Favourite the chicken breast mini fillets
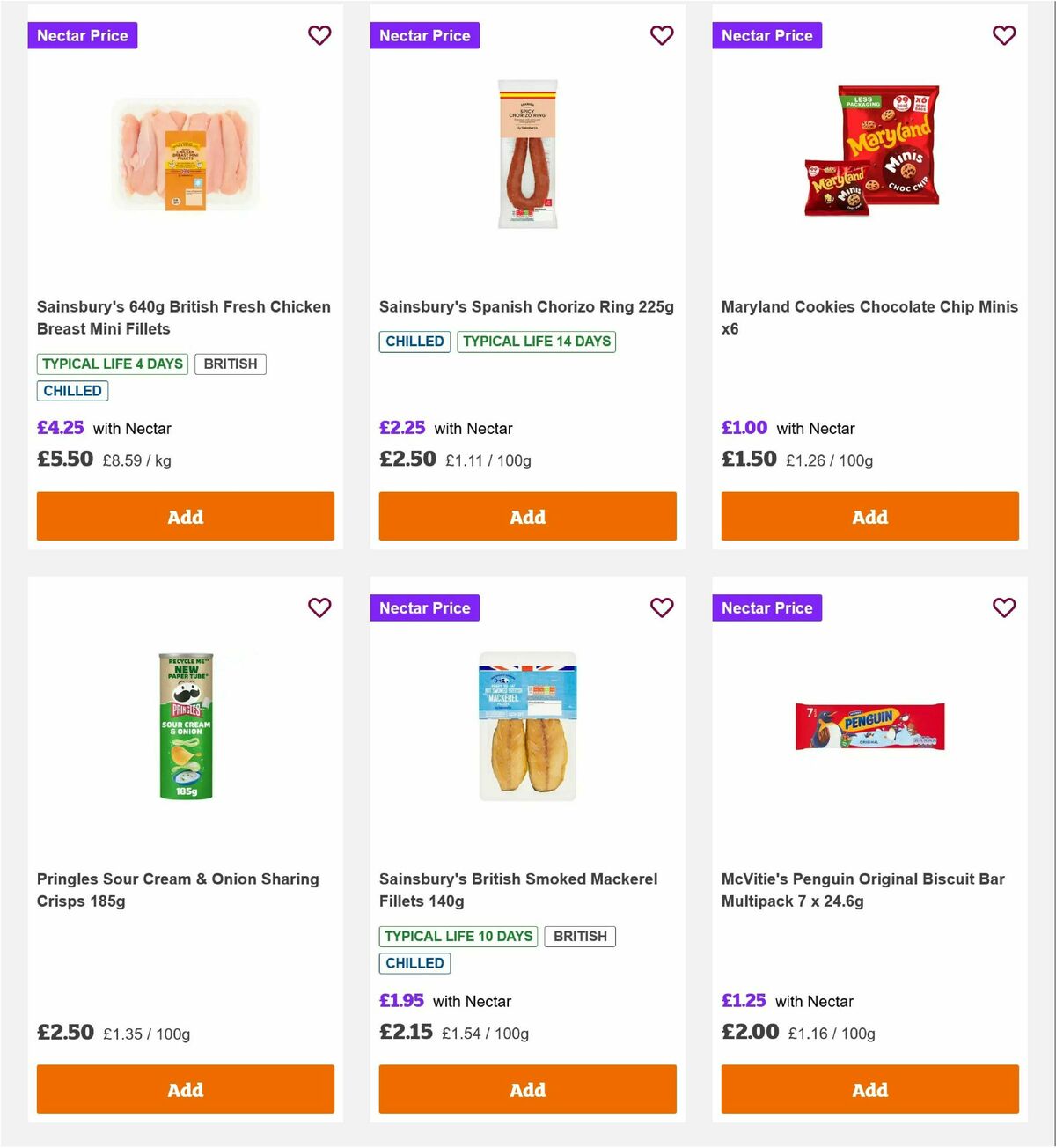 tap(319, 35)
